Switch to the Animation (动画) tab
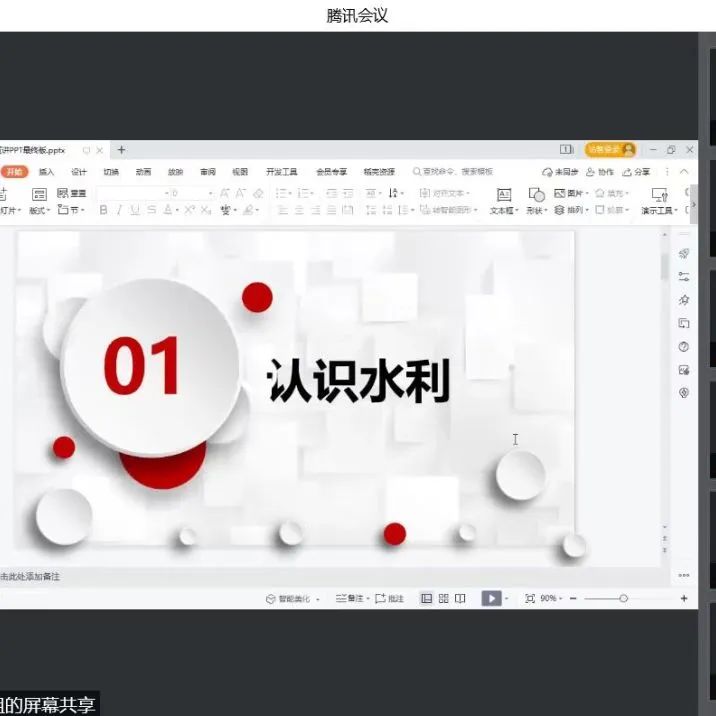 143,172
